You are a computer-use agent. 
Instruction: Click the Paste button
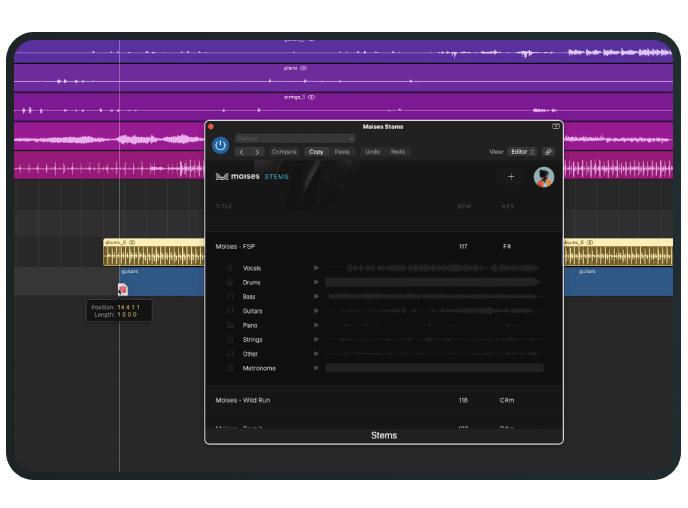tap(342, 152)
